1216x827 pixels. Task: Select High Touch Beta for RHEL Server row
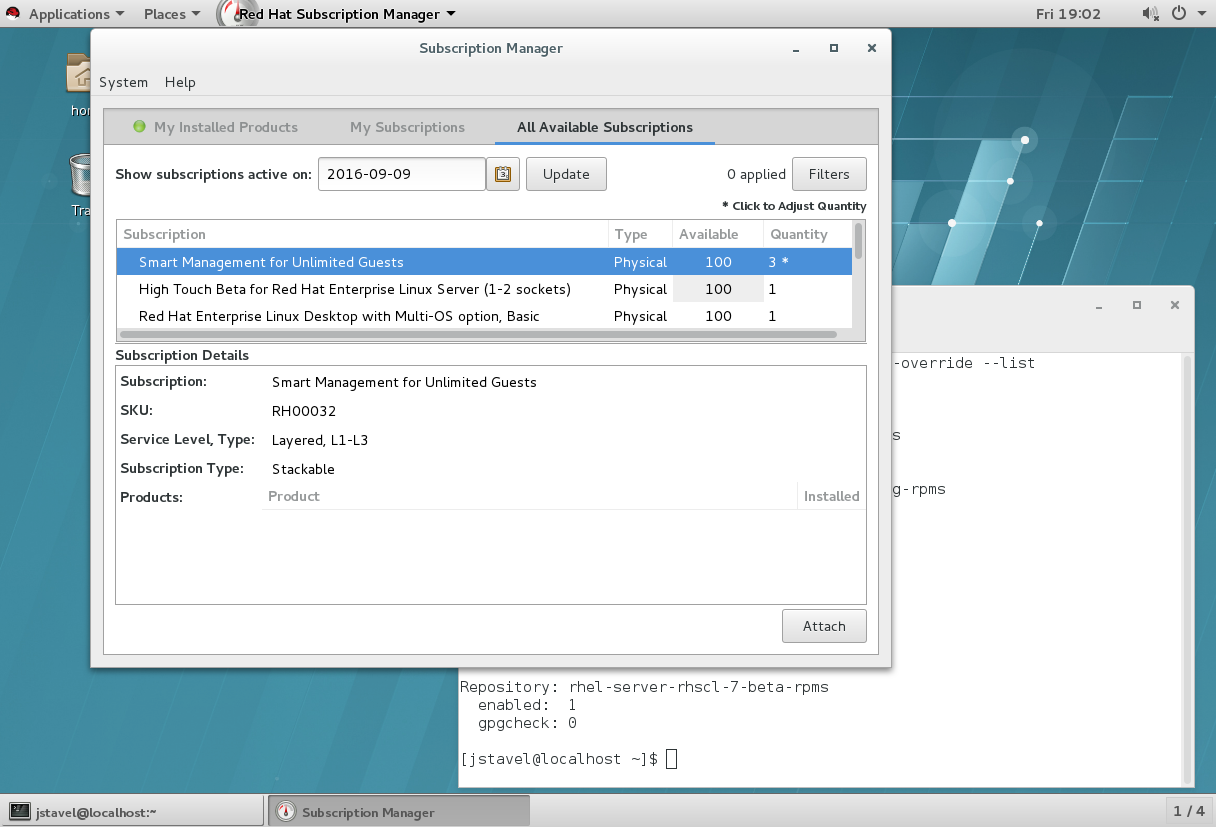[x=484, y=289]
